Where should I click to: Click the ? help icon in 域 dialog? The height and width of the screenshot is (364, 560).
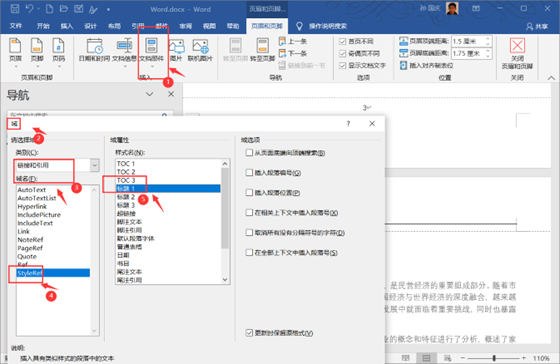click(348, 123)
